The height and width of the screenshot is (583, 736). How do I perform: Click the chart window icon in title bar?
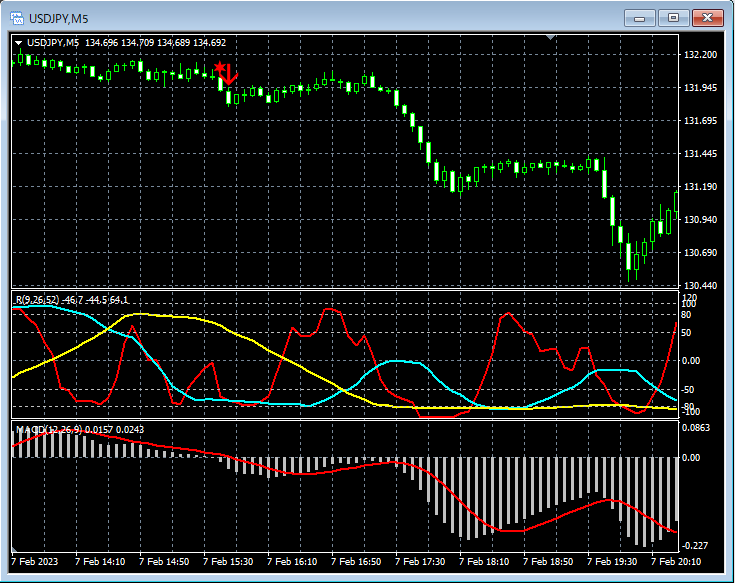(x=17, y=18)
